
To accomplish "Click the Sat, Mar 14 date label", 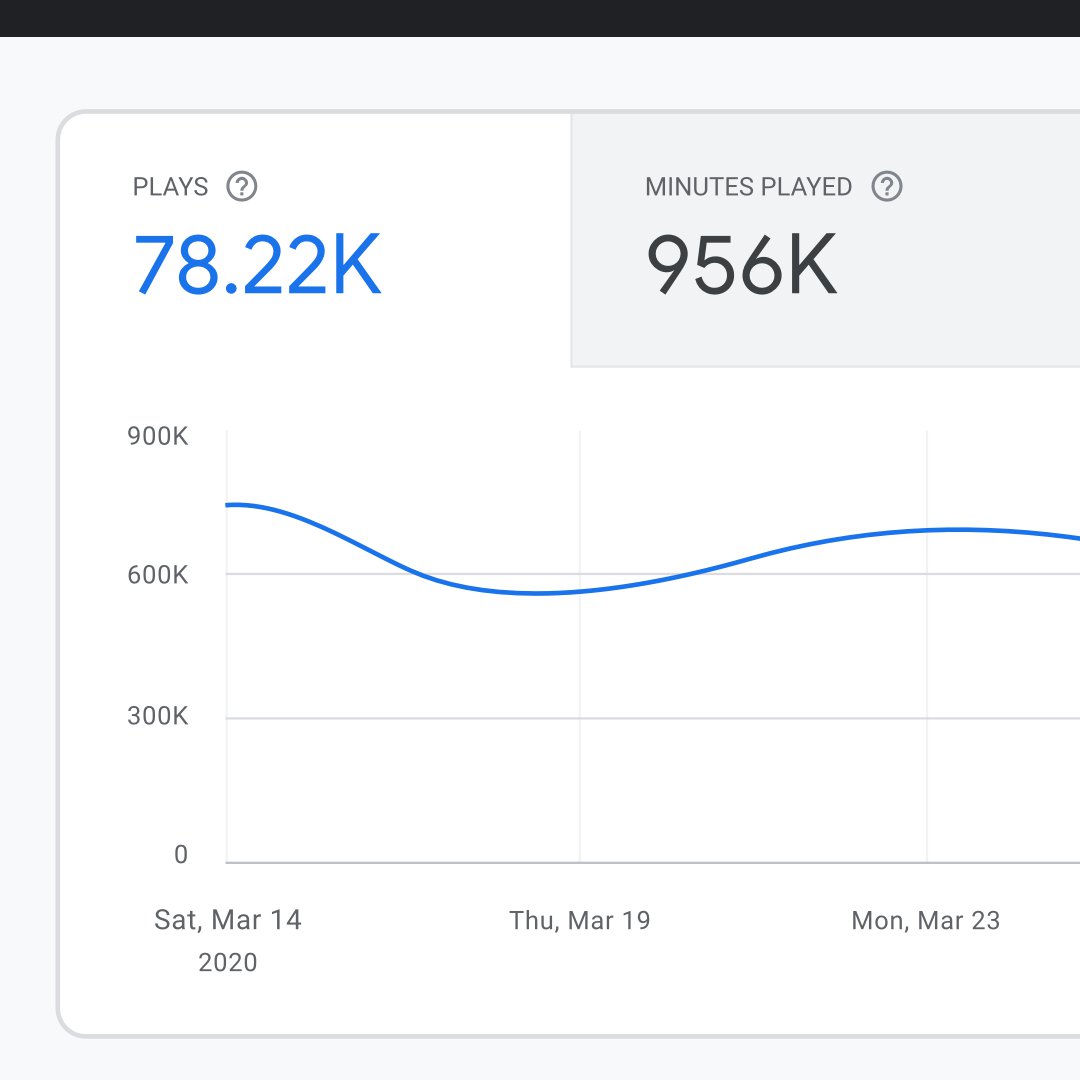I will [228, 920].
